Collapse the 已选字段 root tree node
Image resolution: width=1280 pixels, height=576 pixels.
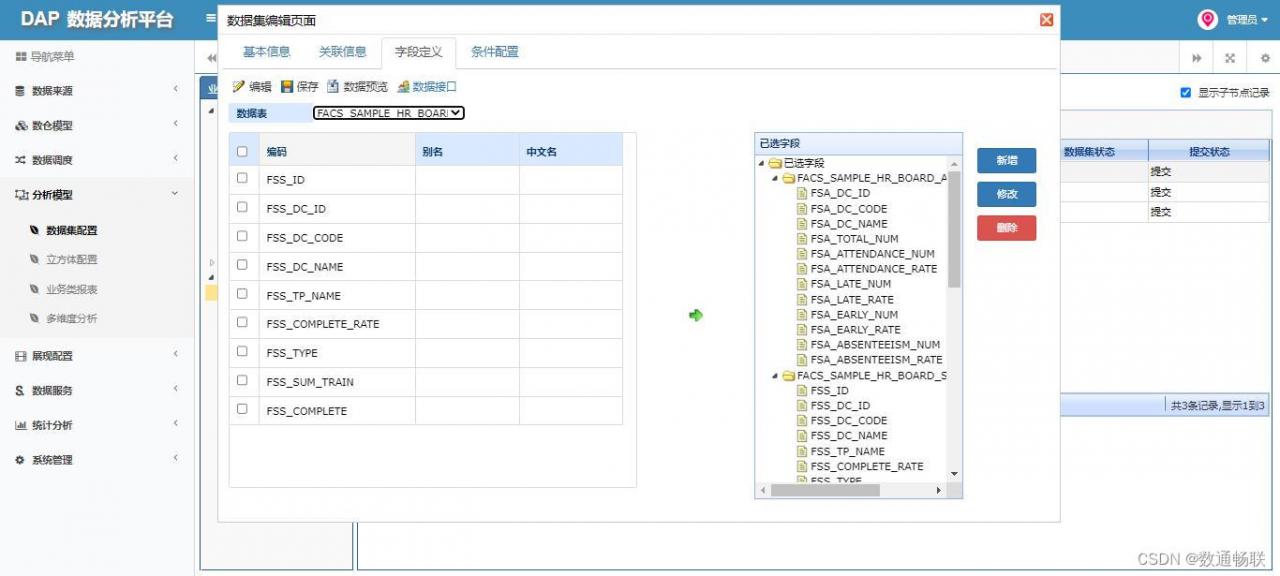[x=761, y=163]
